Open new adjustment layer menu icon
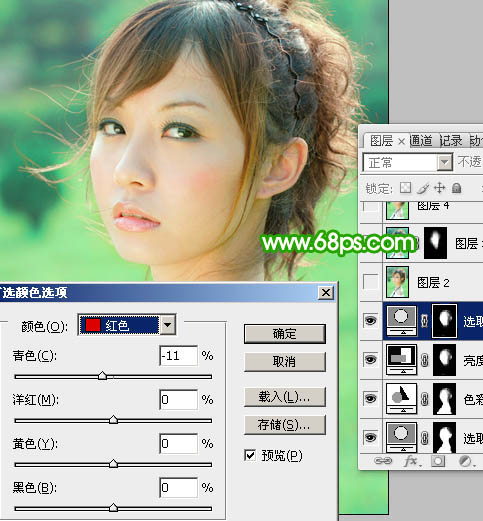Screen dimensions: 483x521 point(466,461)
